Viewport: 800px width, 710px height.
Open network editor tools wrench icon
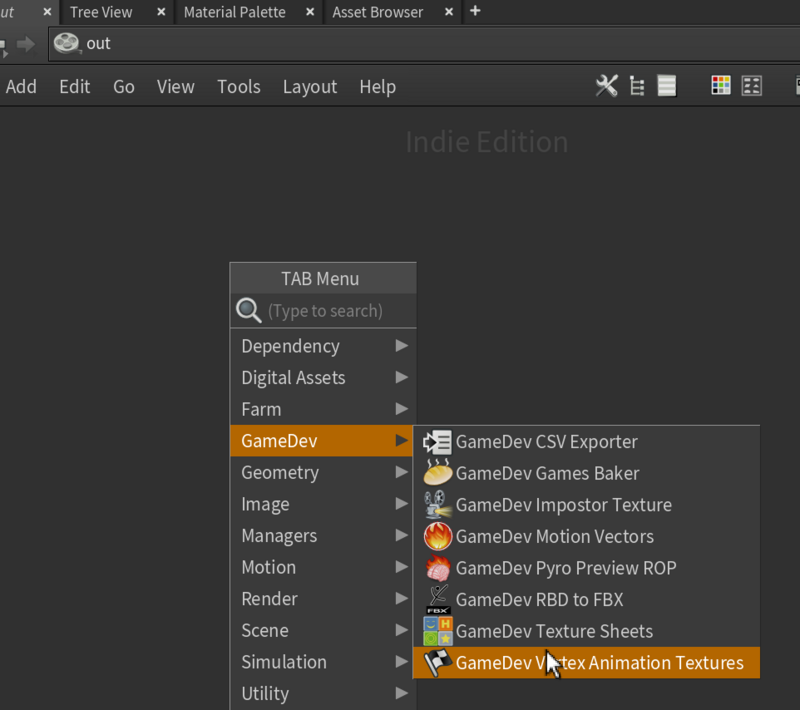click(607, 86)
